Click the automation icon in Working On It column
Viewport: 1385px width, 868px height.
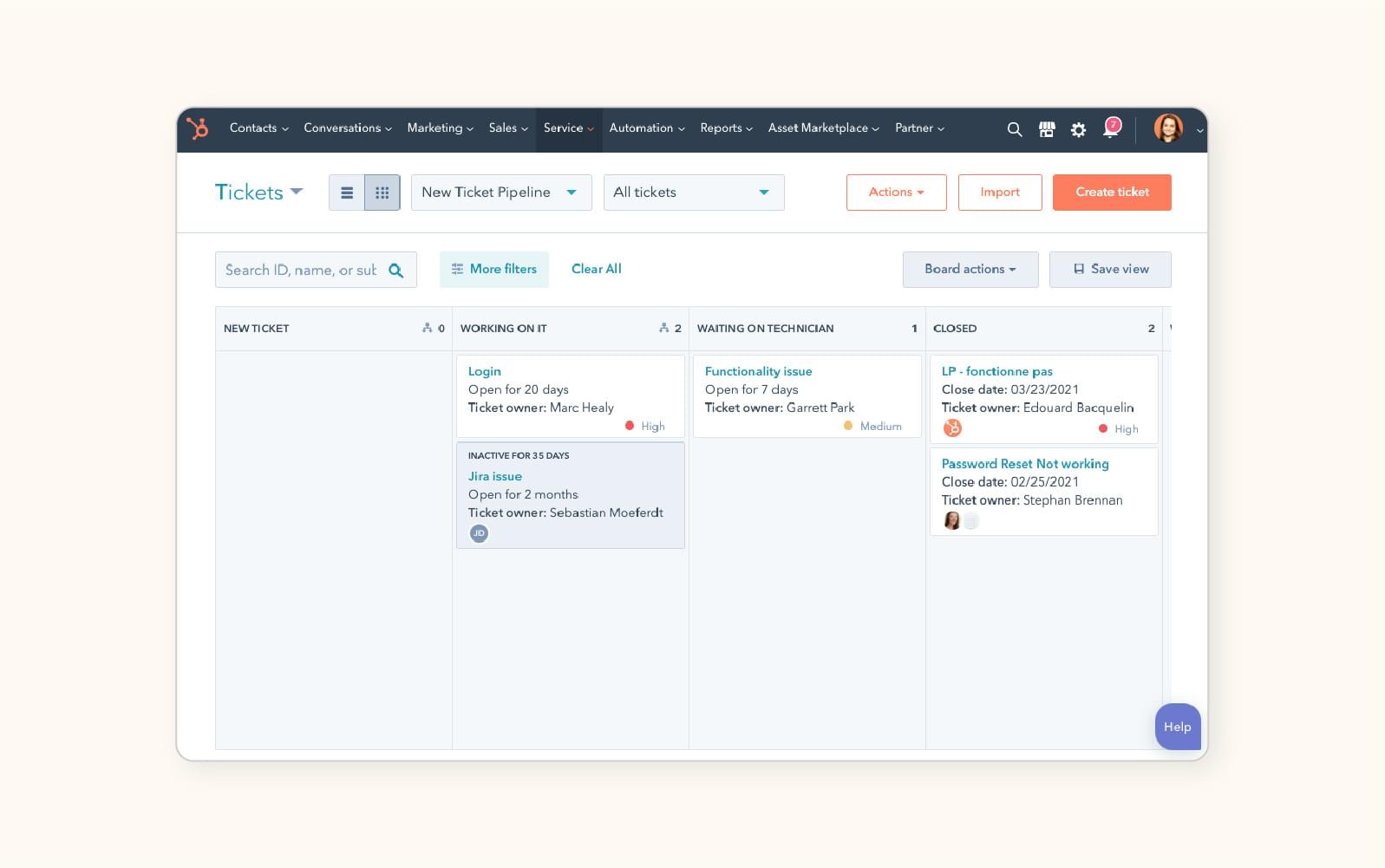point(663,328)
